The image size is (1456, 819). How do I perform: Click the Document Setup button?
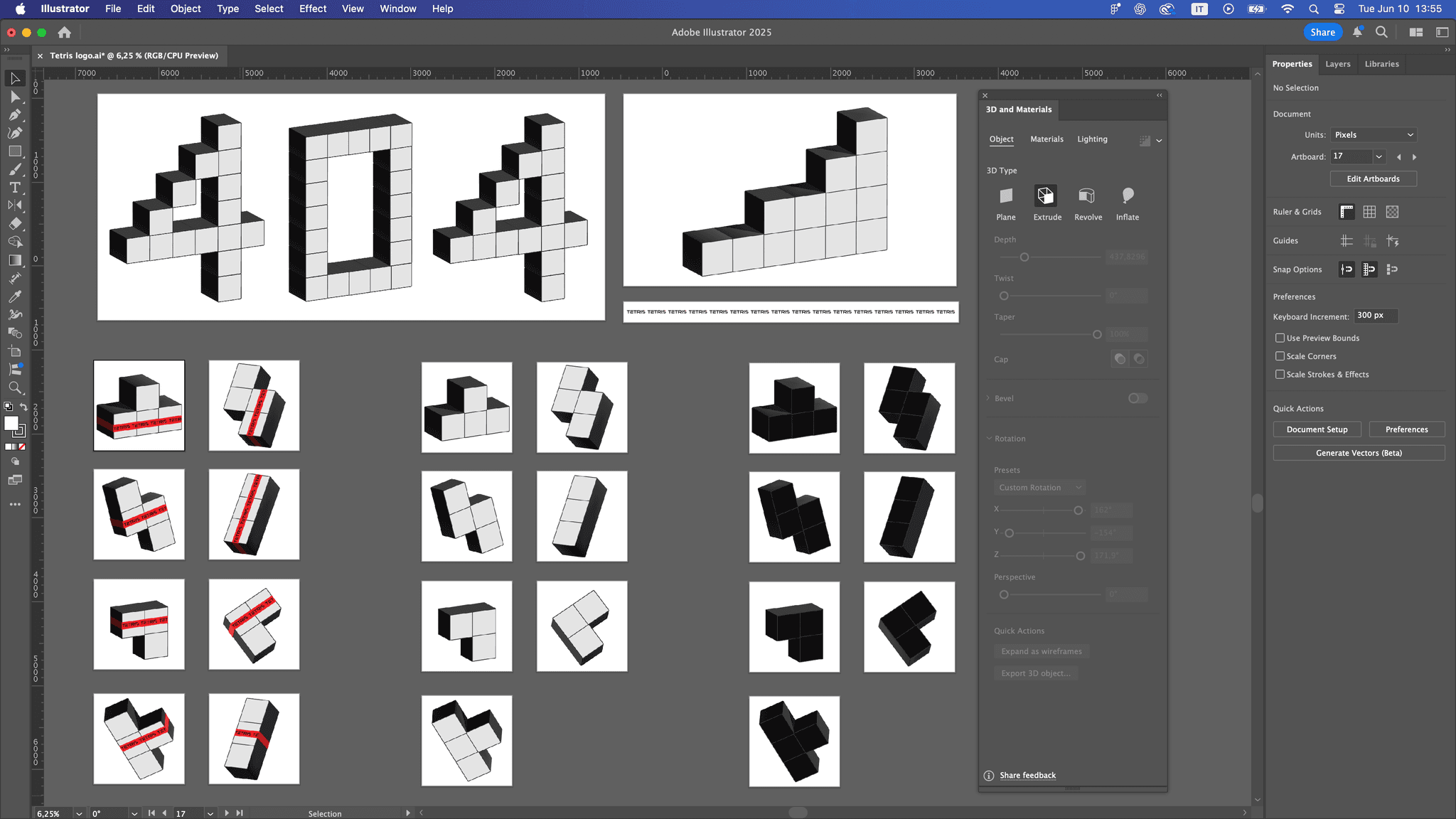[1317, 429]
